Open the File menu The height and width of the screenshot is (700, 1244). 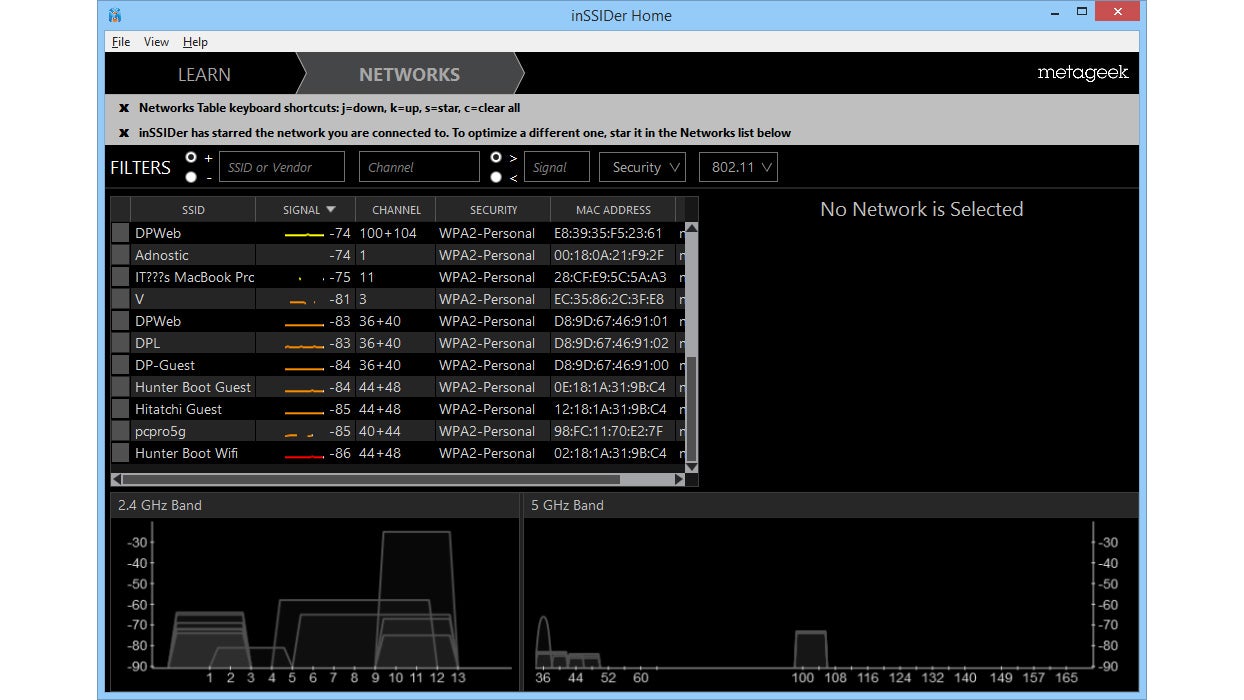point(121,42)
